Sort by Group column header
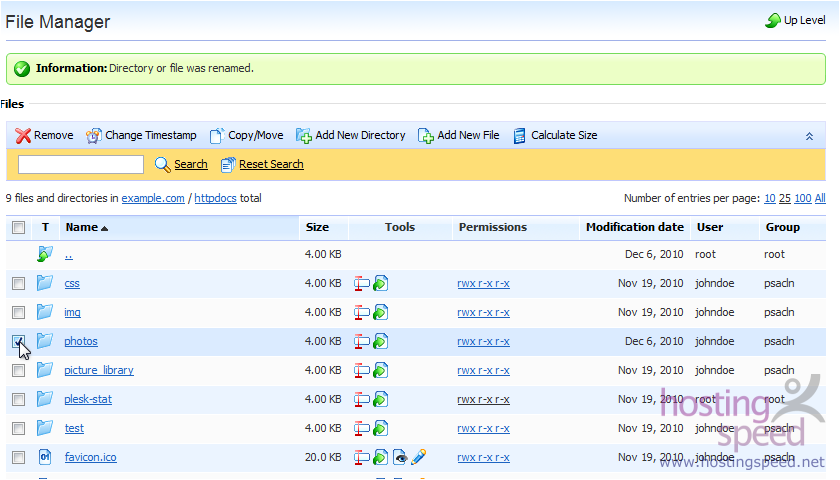The width and height of the screenshot is (840, 480). click(x=783, y=227)
